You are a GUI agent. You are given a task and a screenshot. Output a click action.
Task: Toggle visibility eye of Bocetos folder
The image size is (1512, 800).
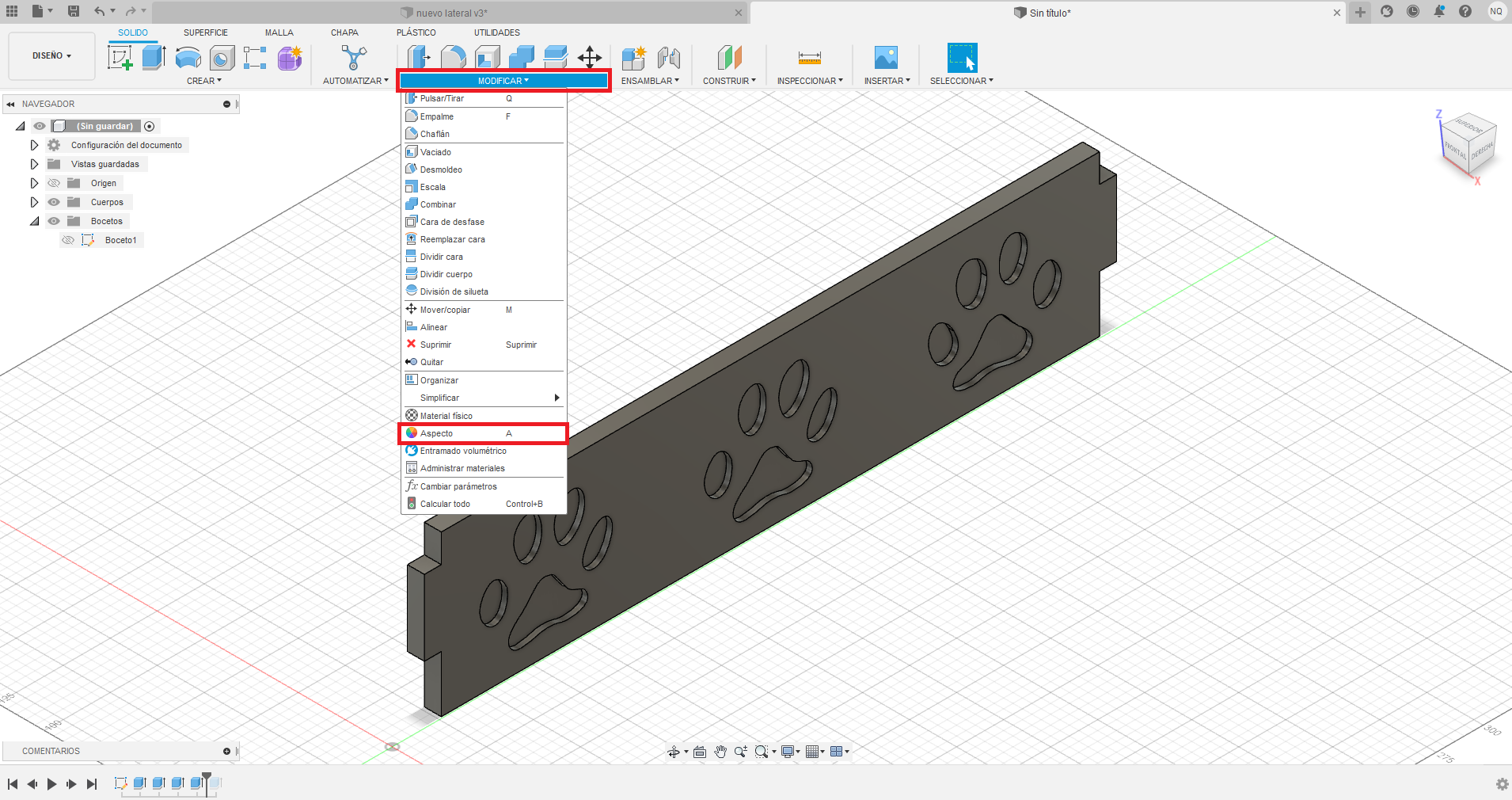pyautogui.click(x=54, y=221)
